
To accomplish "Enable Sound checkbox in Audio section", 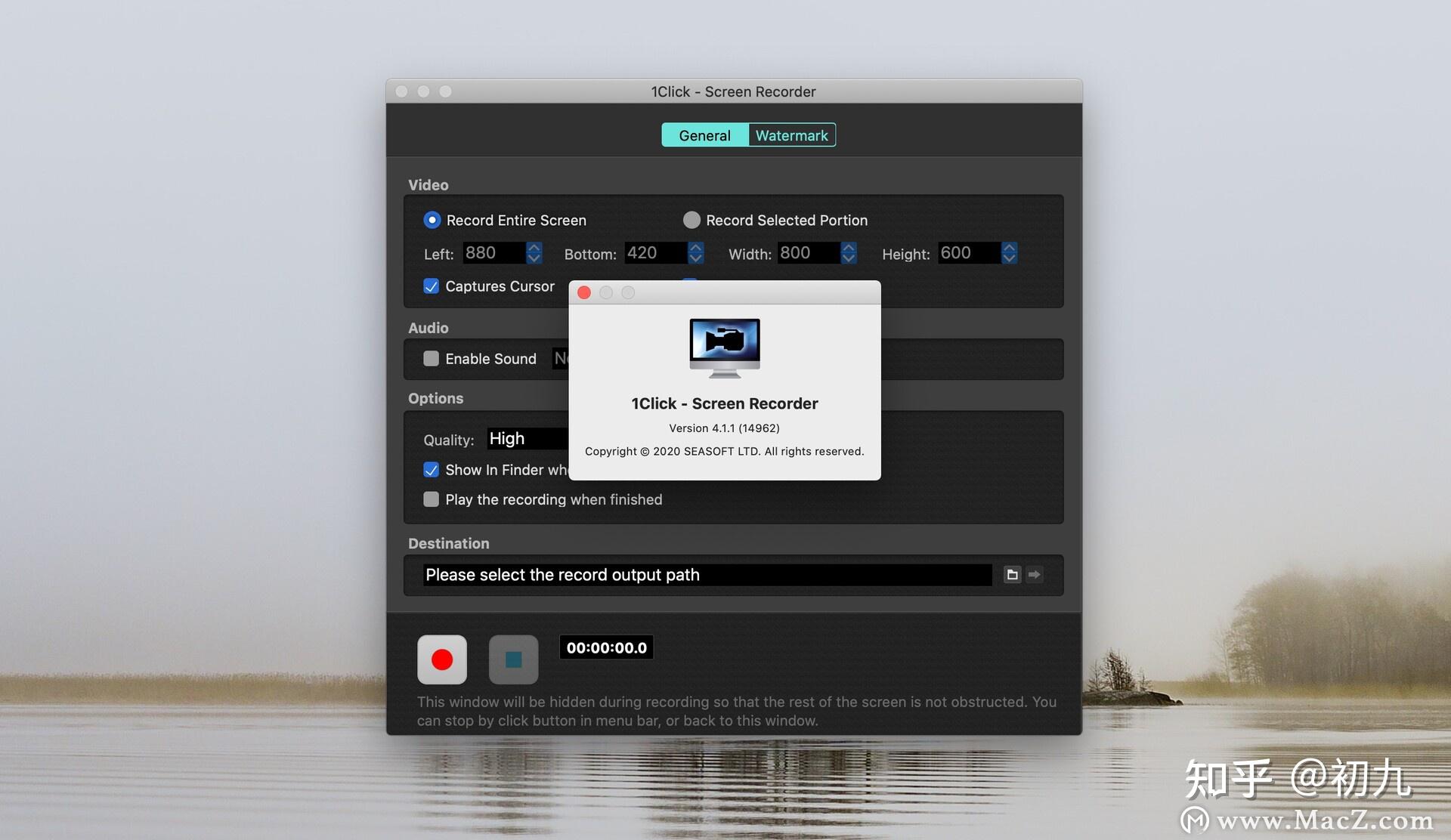I will 431,359.
